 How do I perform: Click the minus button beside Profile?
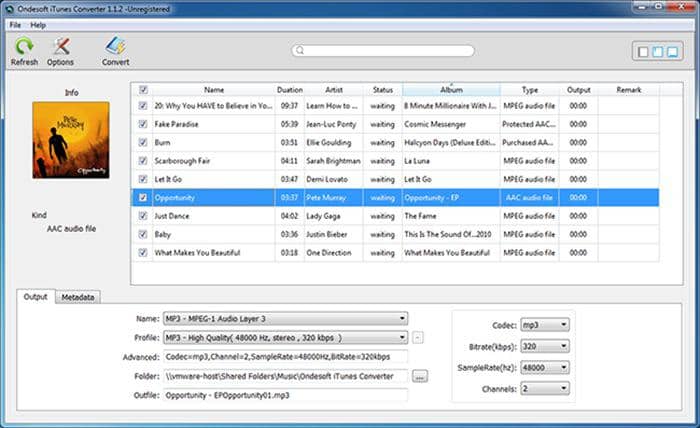[x=417, y=337]
